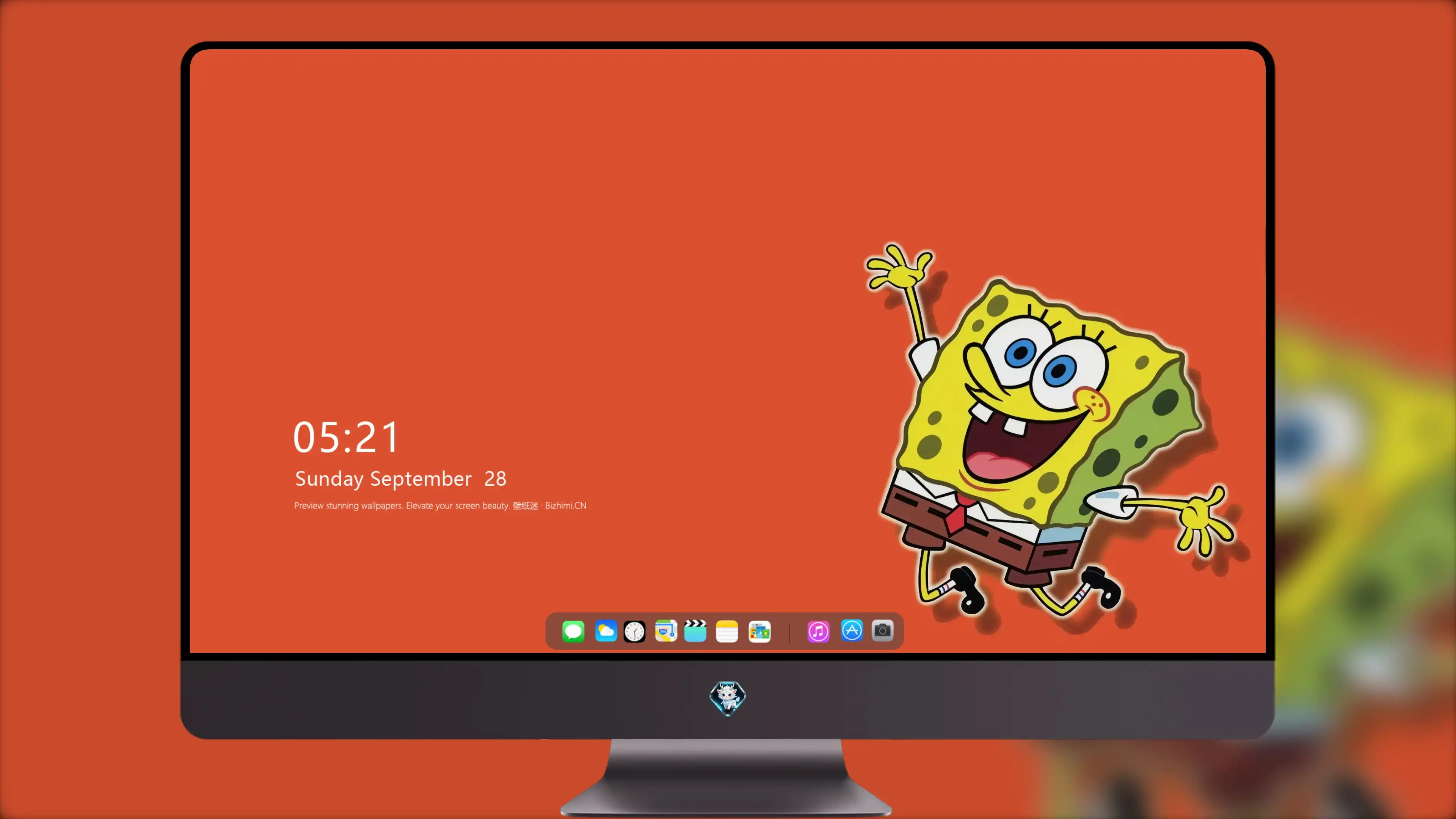This screenshot has height=819, width=1456.
Task: Launch the Clock app from the dock
Action: [634, 631]
